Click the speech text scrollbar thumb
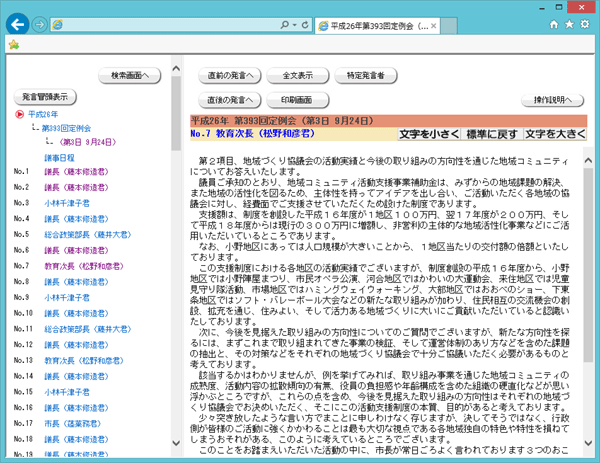This screenshot has width=600, height=463. click(589, 265)
